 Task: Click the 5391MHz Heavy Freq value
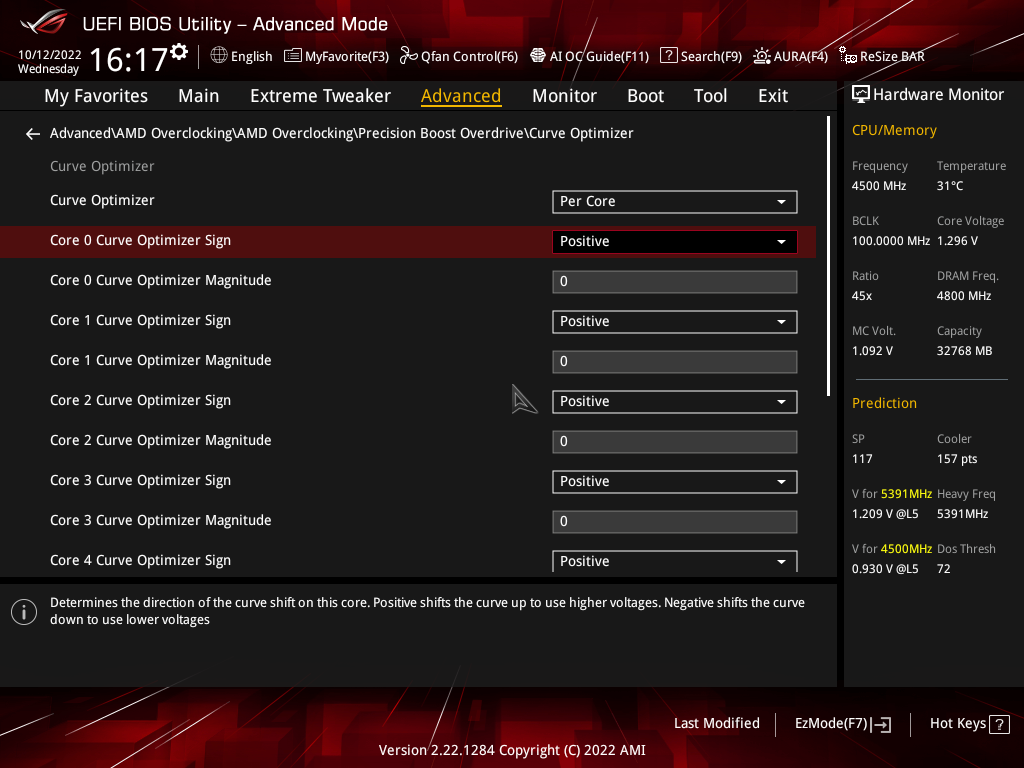coord(963,514)
